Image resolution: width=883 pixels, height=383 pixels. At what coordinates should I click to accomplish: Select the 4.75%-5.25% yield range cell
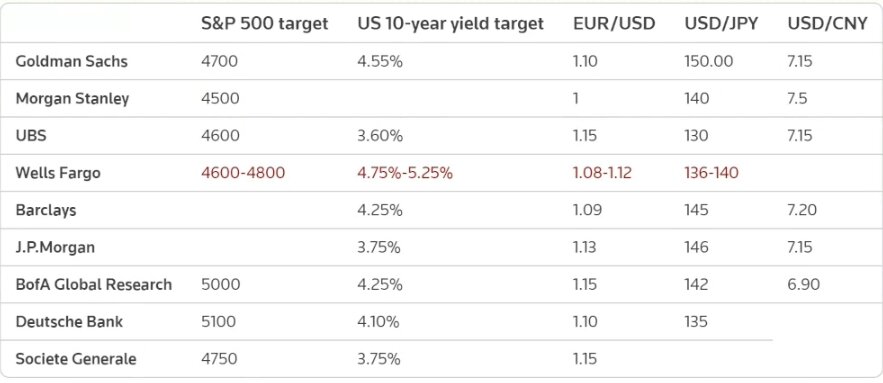pos(405,173)
